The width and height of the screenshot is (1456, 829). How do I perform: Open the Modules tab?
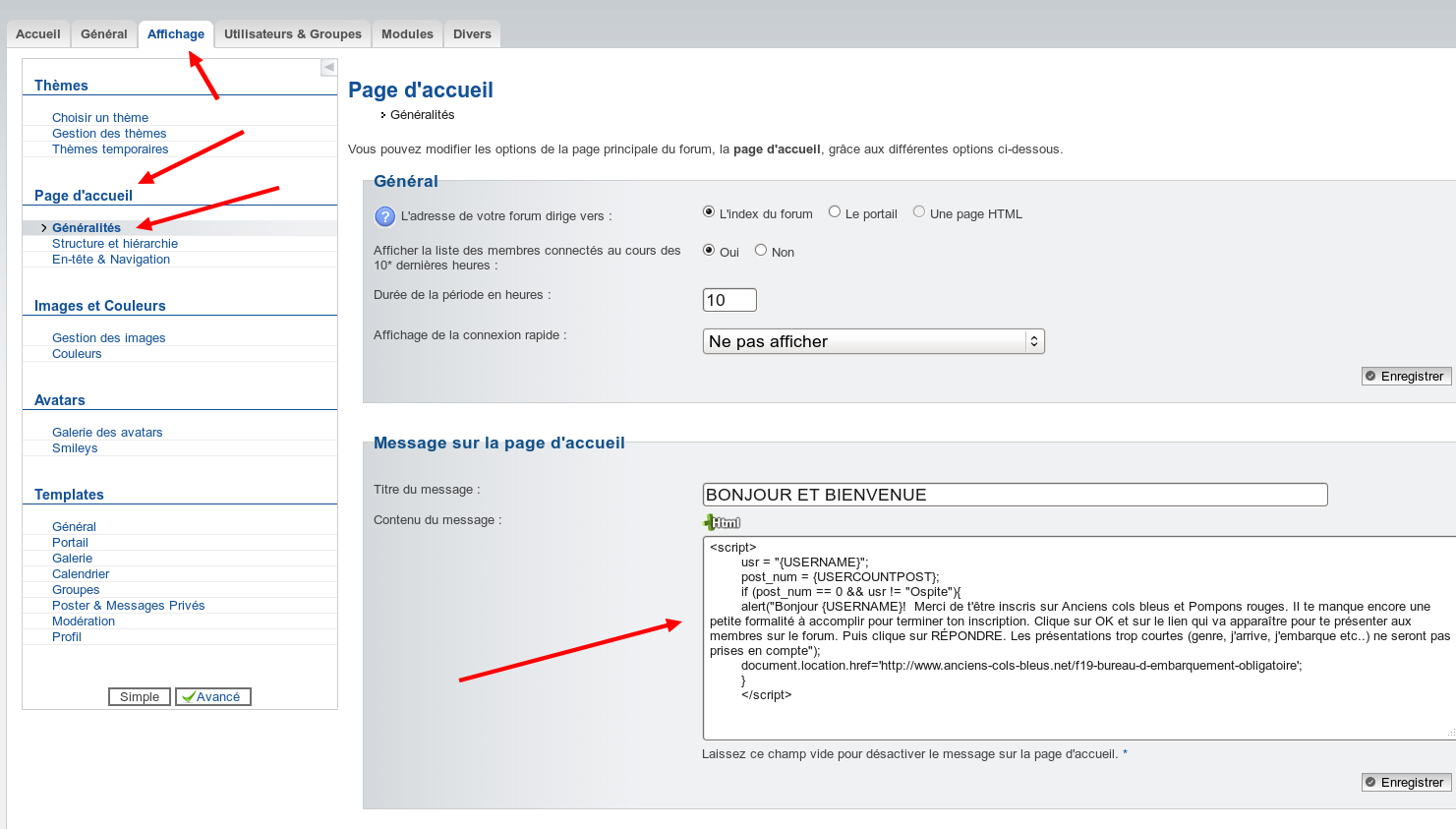coord(407,33)
